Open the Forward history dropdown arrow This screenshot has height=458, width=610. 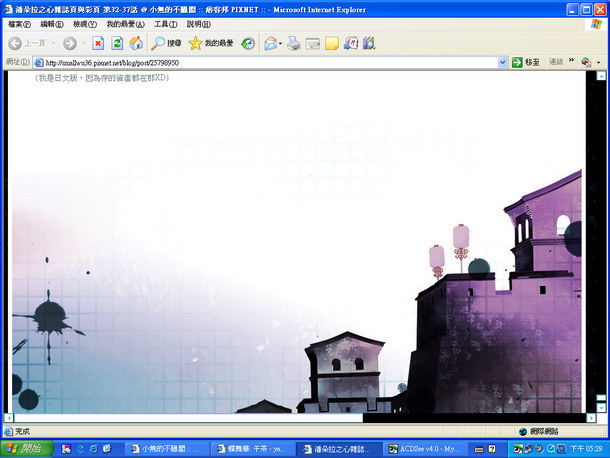(x=84, y=43)
